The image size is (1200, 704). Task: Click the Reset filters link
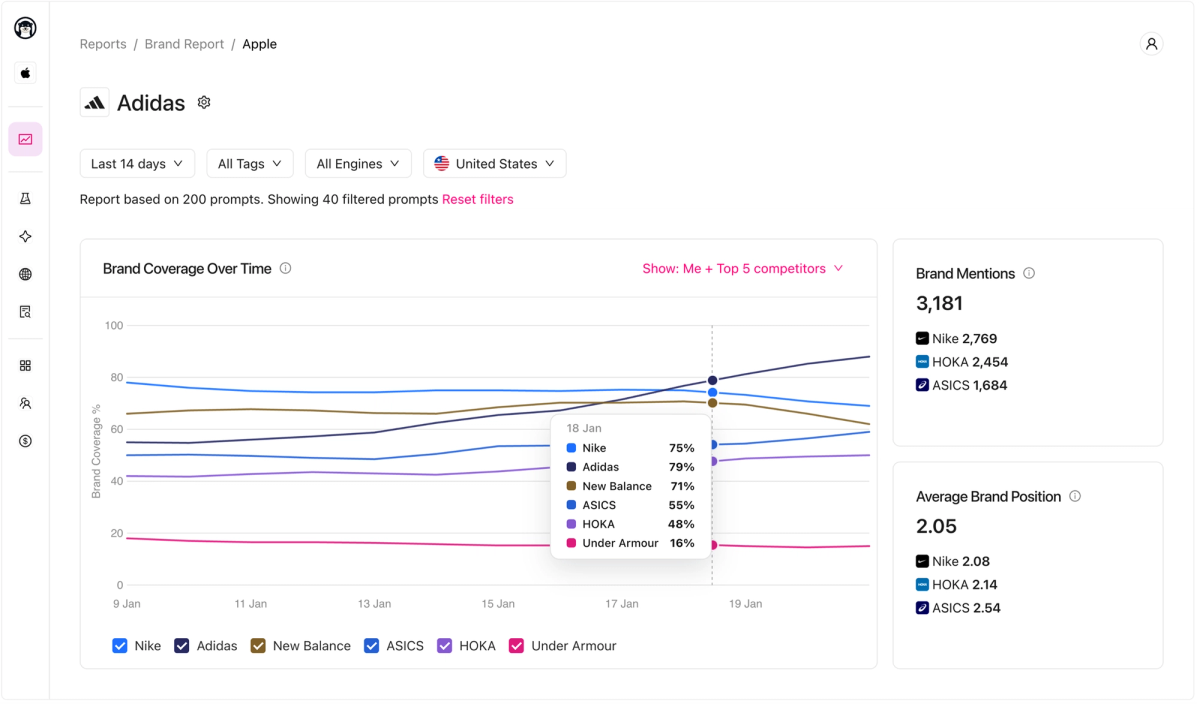[x=478, y=199]
